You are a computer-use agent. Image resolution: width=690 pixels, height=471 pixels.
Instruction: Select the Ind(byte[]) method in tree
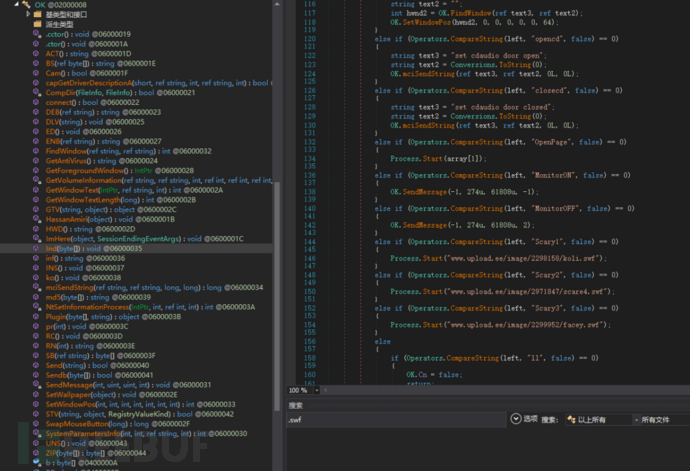[66, 247]
